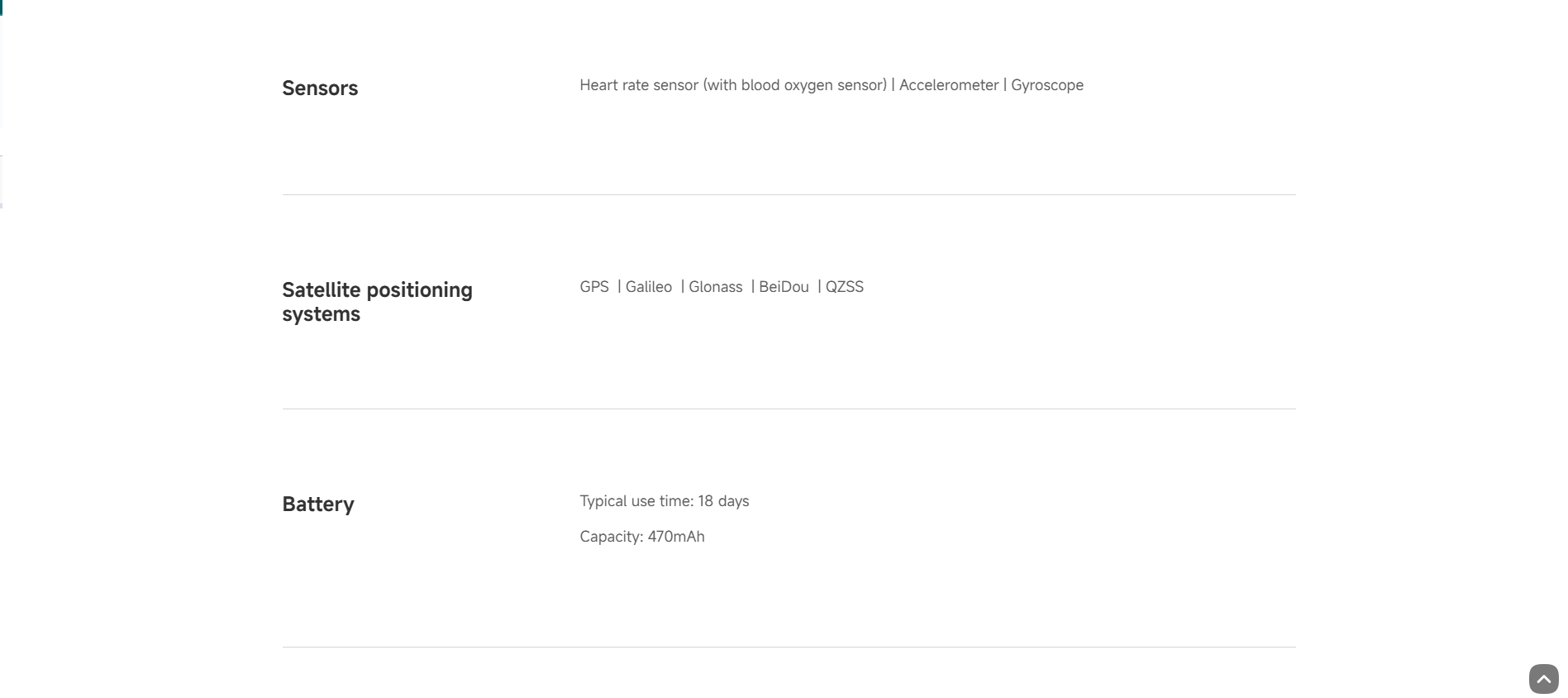Click the teal bar at top-left edge
Image resolution: width=1568 pixels, height=698 pixels.
[2, 7]
